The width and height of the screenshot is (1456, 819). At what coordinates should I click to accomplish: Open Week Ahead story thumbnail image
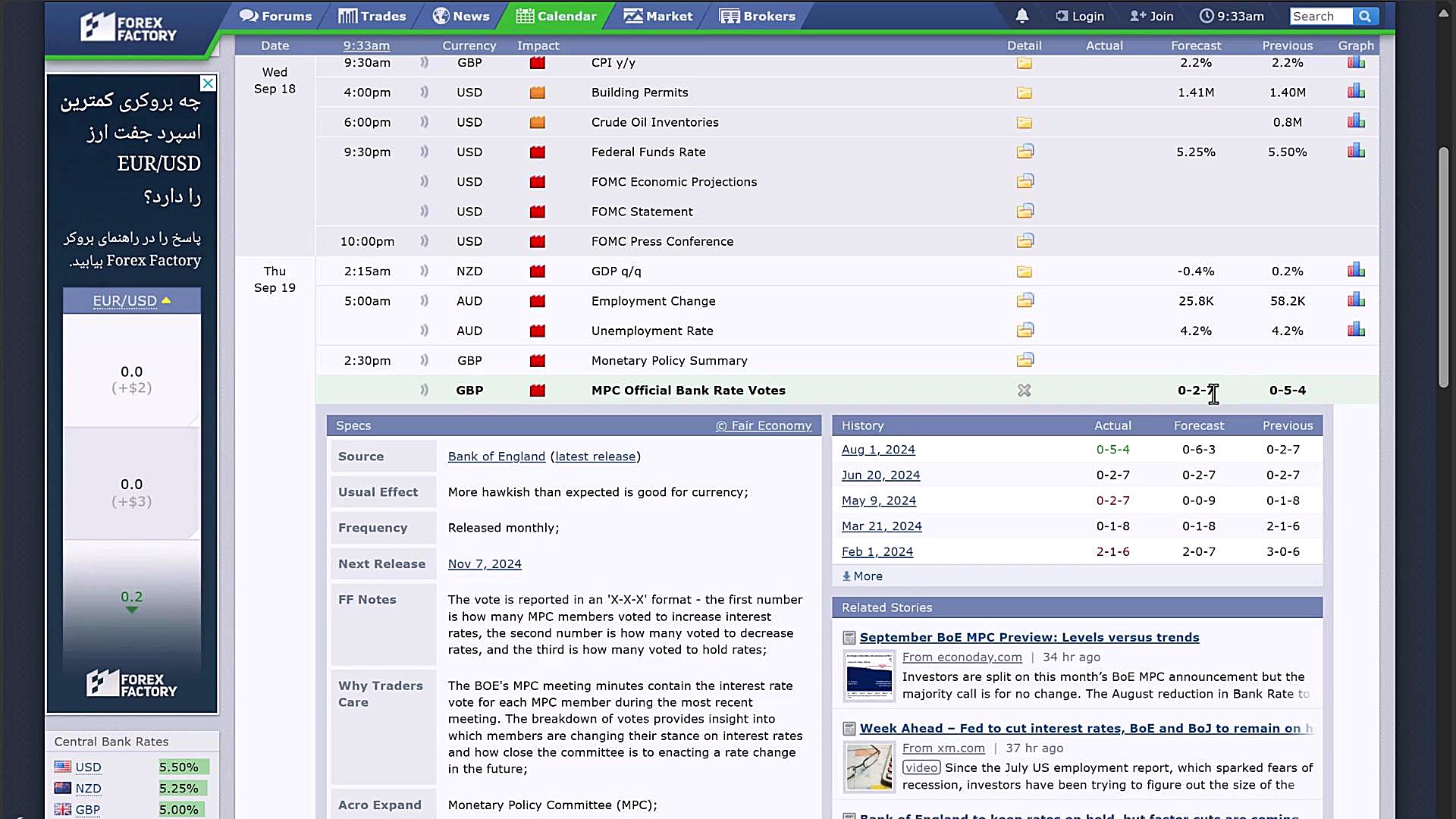[869, 767]
